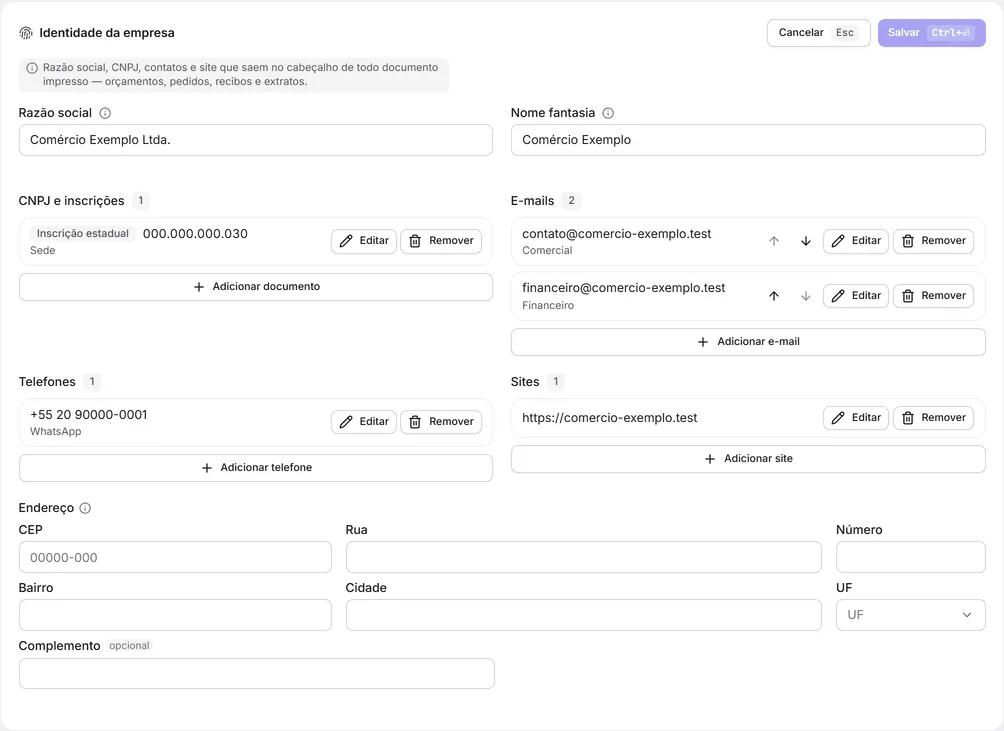Click the opcional tag beside Complemento
The image size is (1004, 731).
point(129,646)
